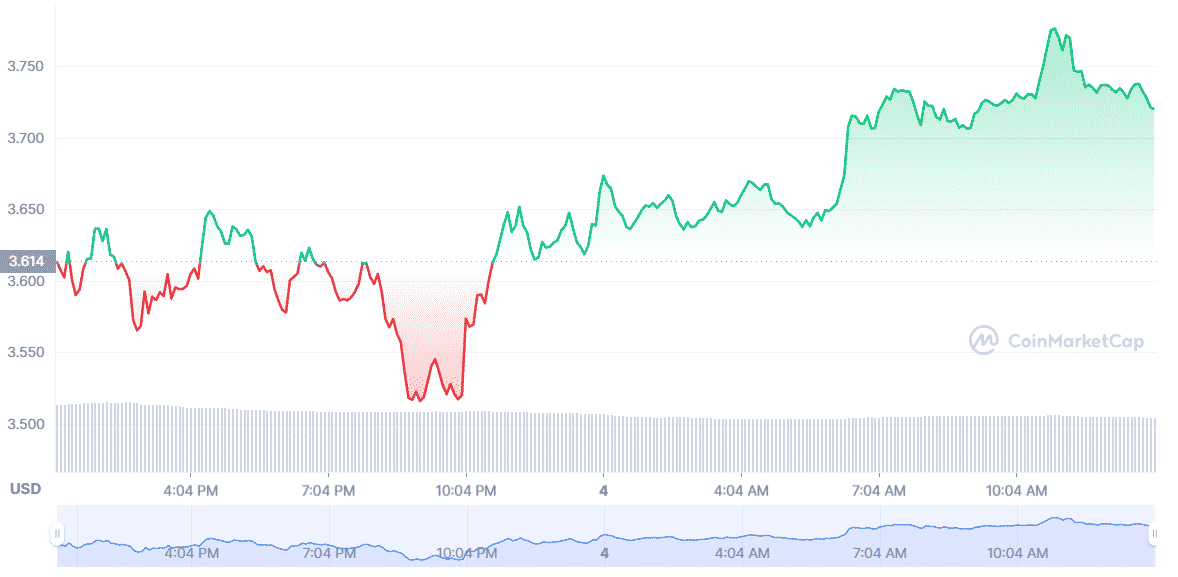This screenshot has width=1178, height=577.
Task: Click the day 4 marker in navigator
Action: pyautogui.click(x=603, y=554)
